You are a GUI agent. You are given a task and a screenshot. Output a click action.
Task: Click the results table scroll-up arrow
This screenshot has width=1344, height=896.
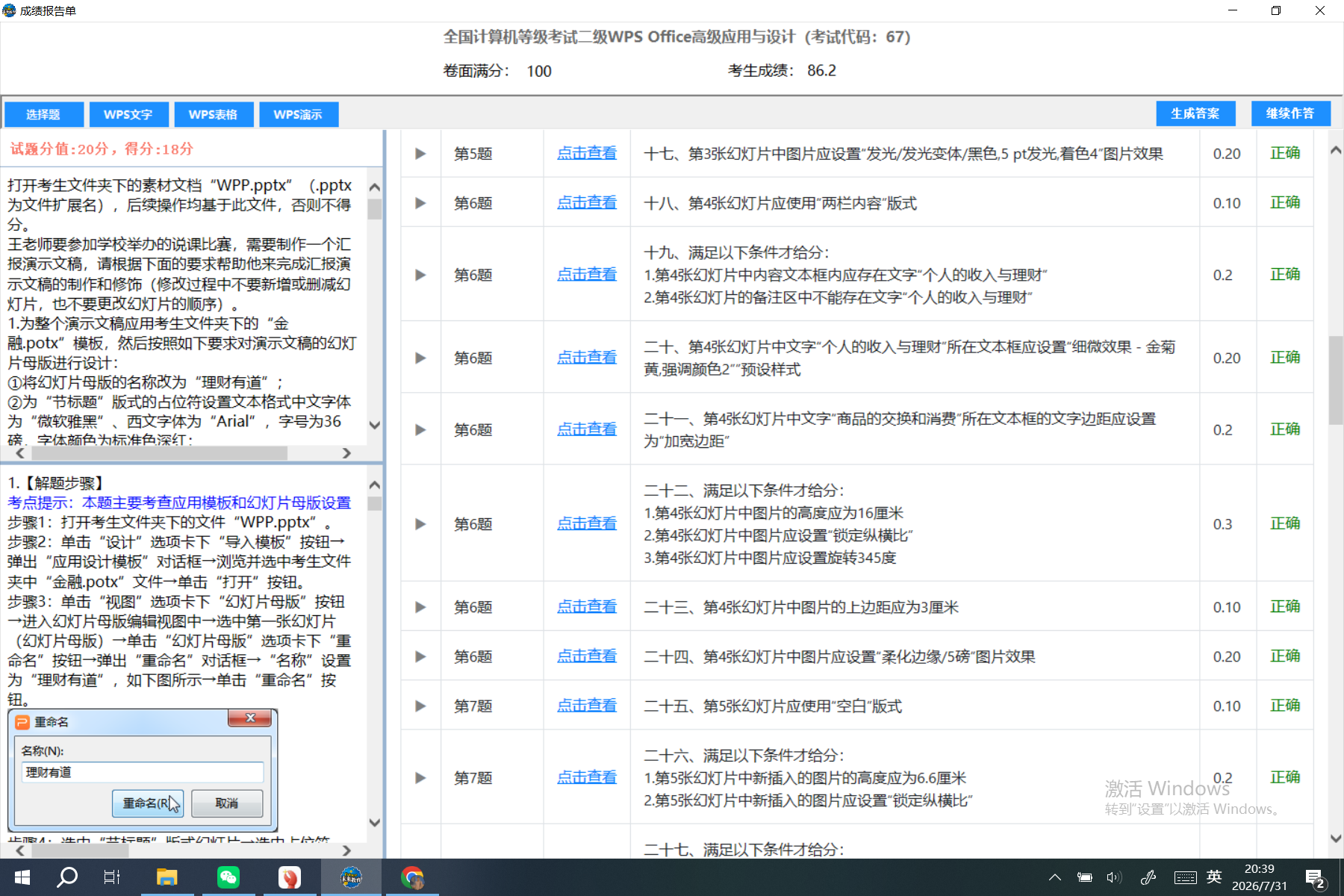[1336, 150]
